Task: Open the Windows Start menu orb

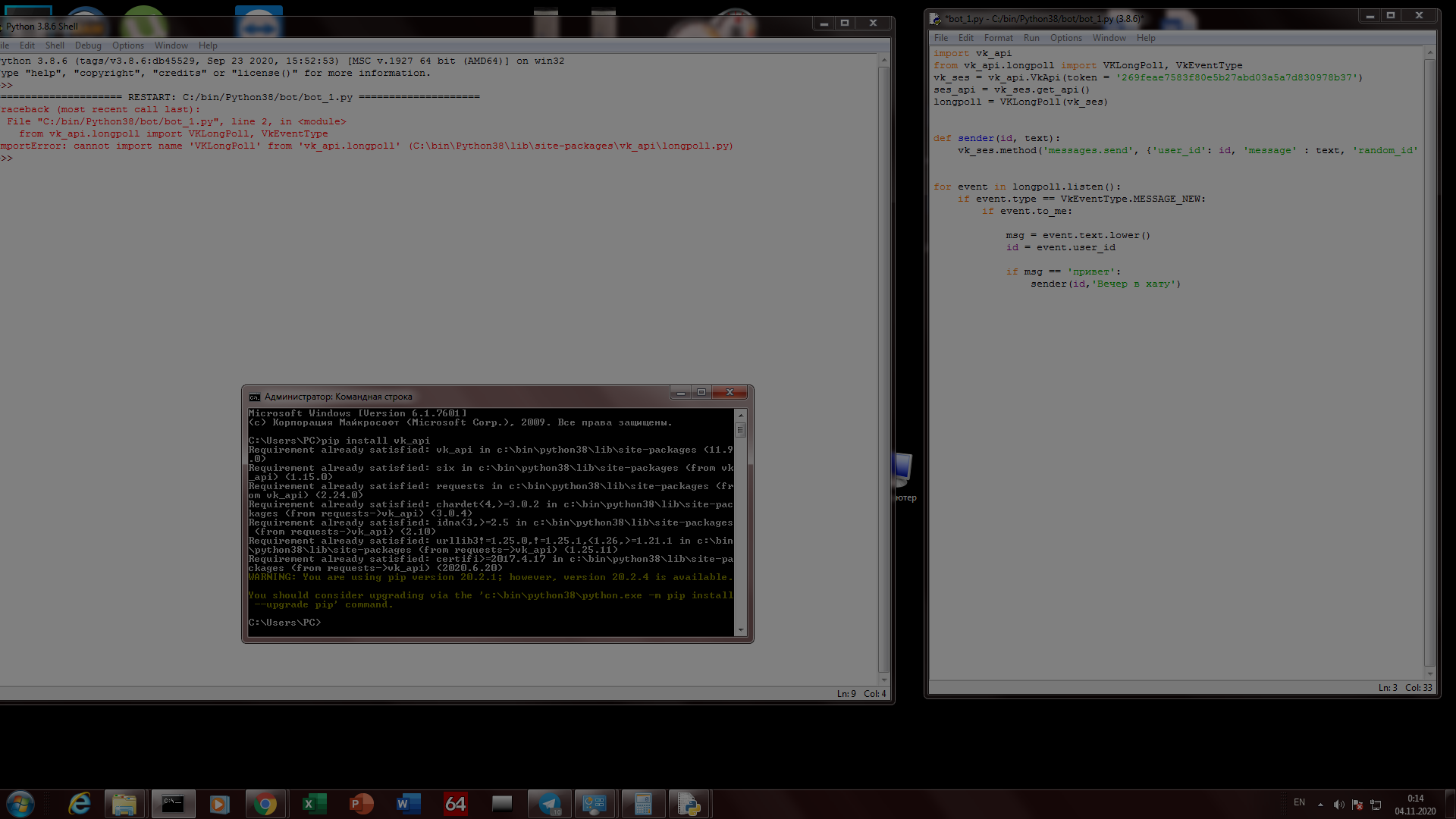Action: point(20,804)
